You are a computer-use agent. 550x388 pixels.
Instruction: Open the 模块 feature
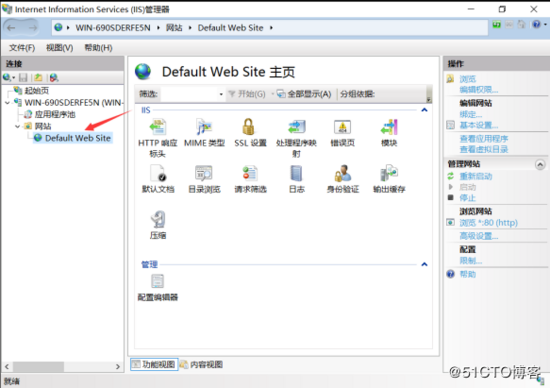pos(389,133)
